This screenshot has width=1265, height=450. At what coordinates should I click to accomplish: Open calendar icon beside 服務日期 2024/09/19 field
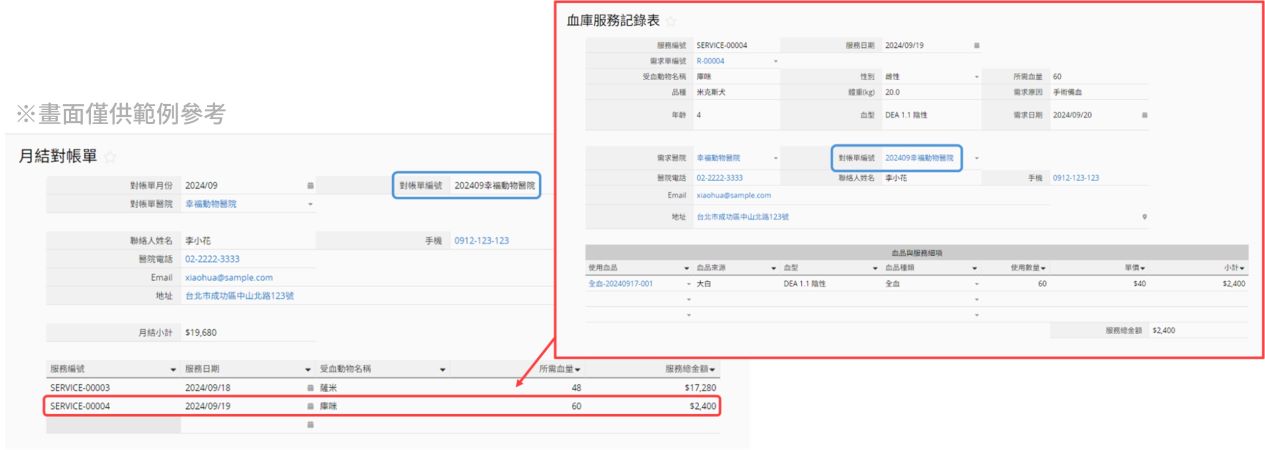(977, 45)
